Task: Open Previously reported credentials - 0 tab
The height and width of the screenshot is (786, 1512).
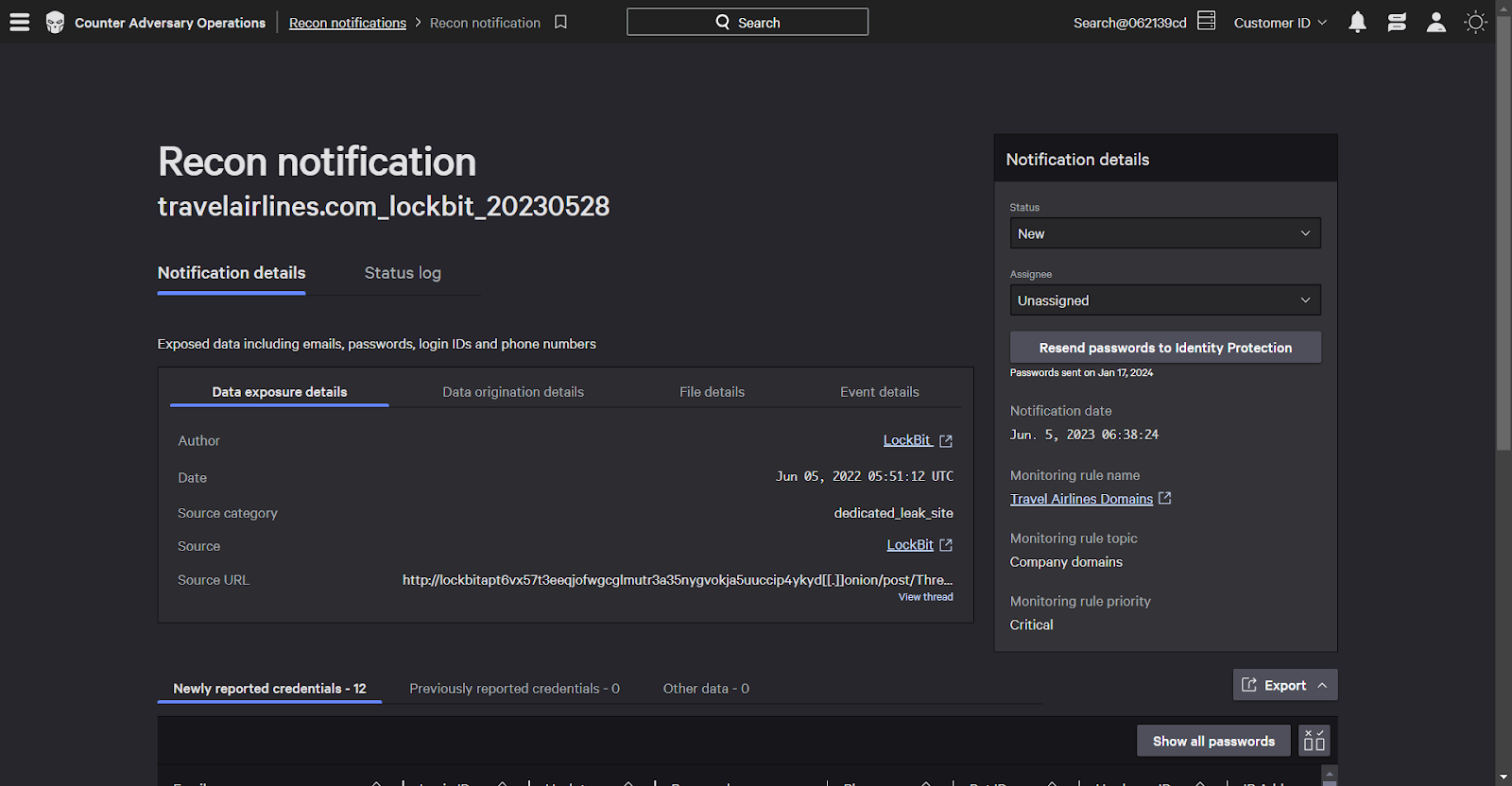Action: pos(514,689)
